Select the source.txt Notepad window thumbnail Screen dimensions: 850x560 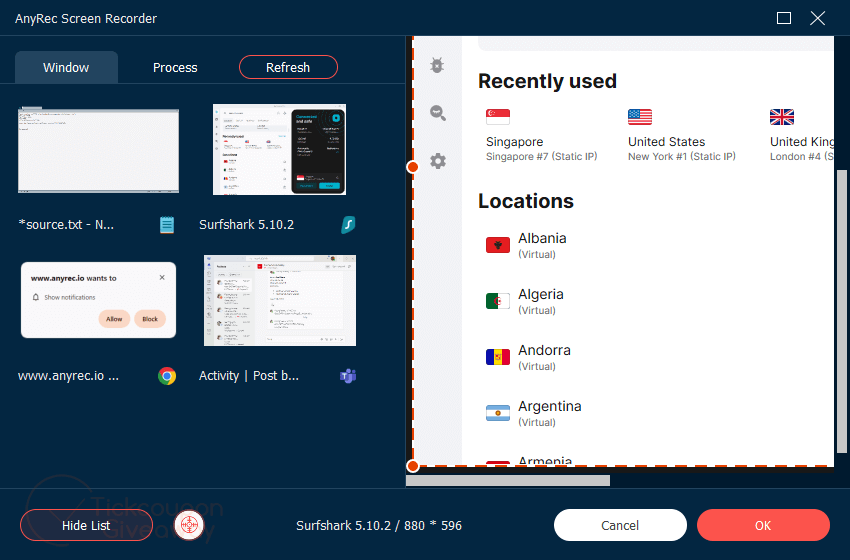pos(98,150)
